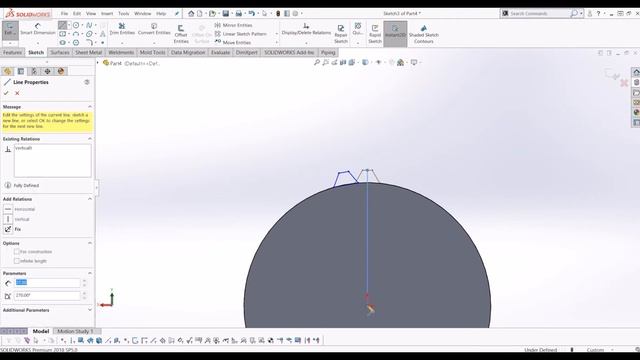The width and height of the screenshot is (640, 360).
Task: Open the SOLIDWORKS Add-Ins tab
Action: pyautogui.click(x=289, y=52)
